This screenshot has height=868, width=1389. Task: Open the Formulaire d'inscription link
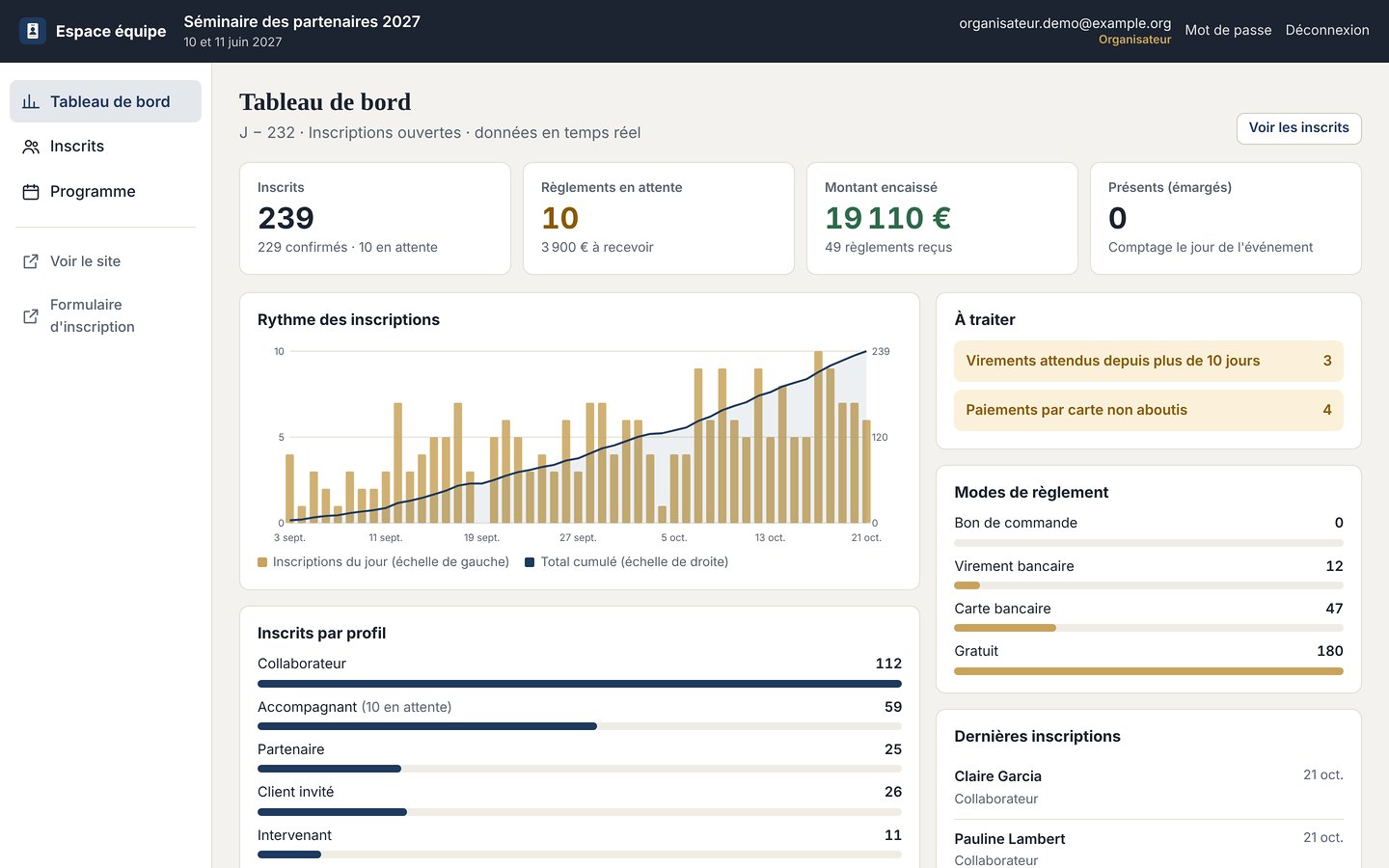pyautogui.click(x=105, y=315)
